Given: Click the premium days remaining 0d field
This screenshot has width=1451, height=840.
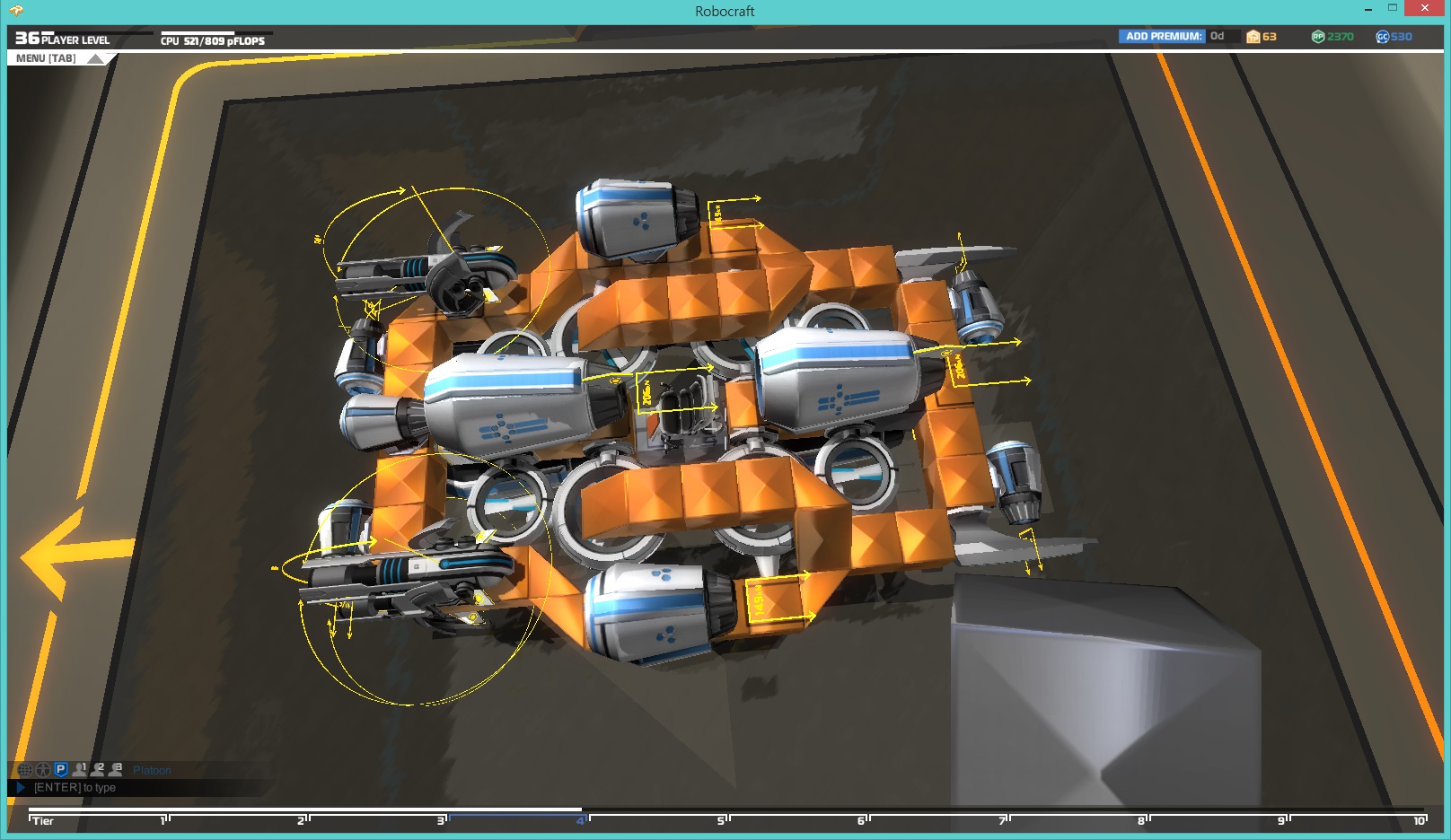Looking at the screenshot, I should coord(1223,37).
